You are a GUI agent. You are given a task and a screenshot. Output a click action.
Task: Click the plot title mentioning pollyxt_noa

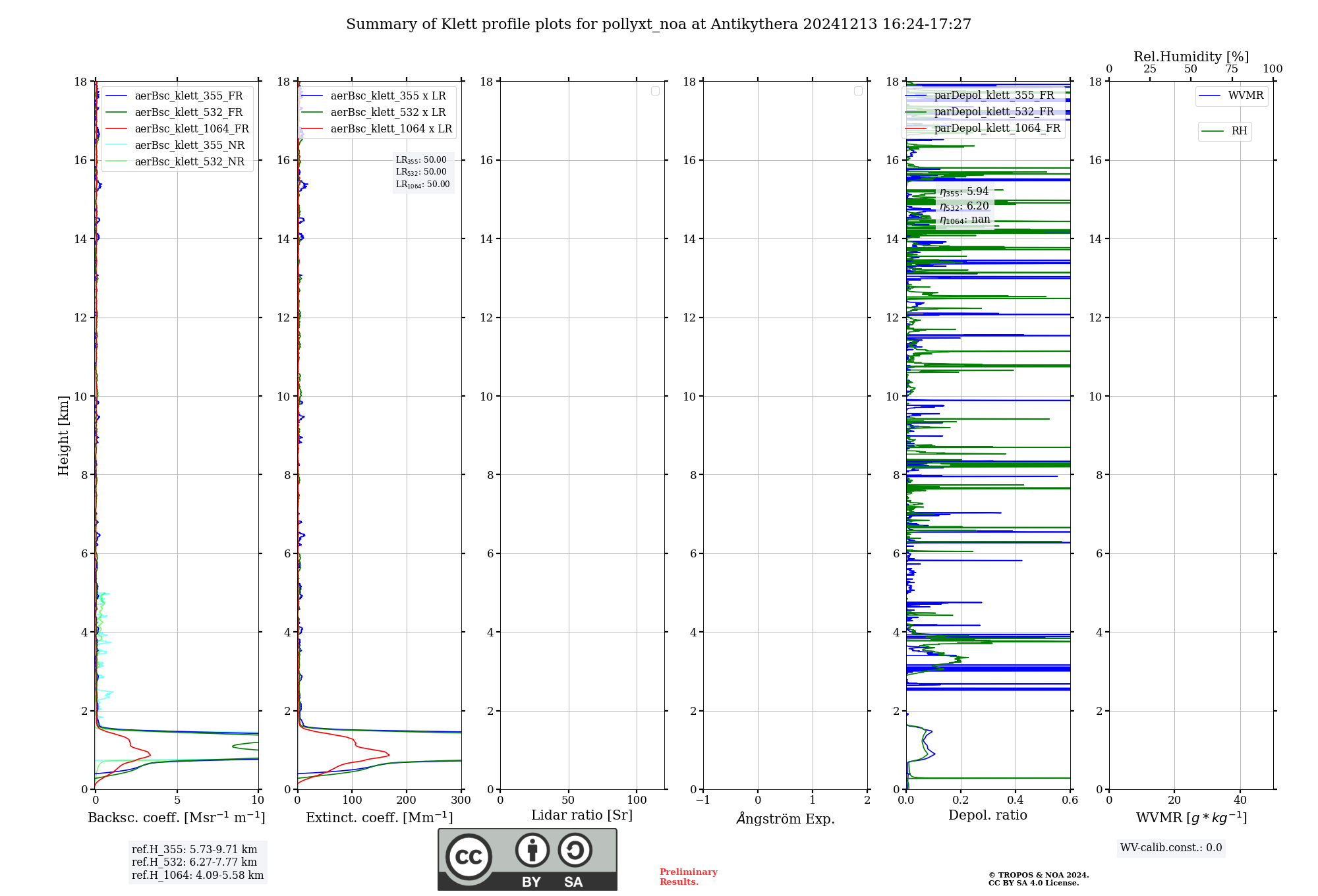658,24
